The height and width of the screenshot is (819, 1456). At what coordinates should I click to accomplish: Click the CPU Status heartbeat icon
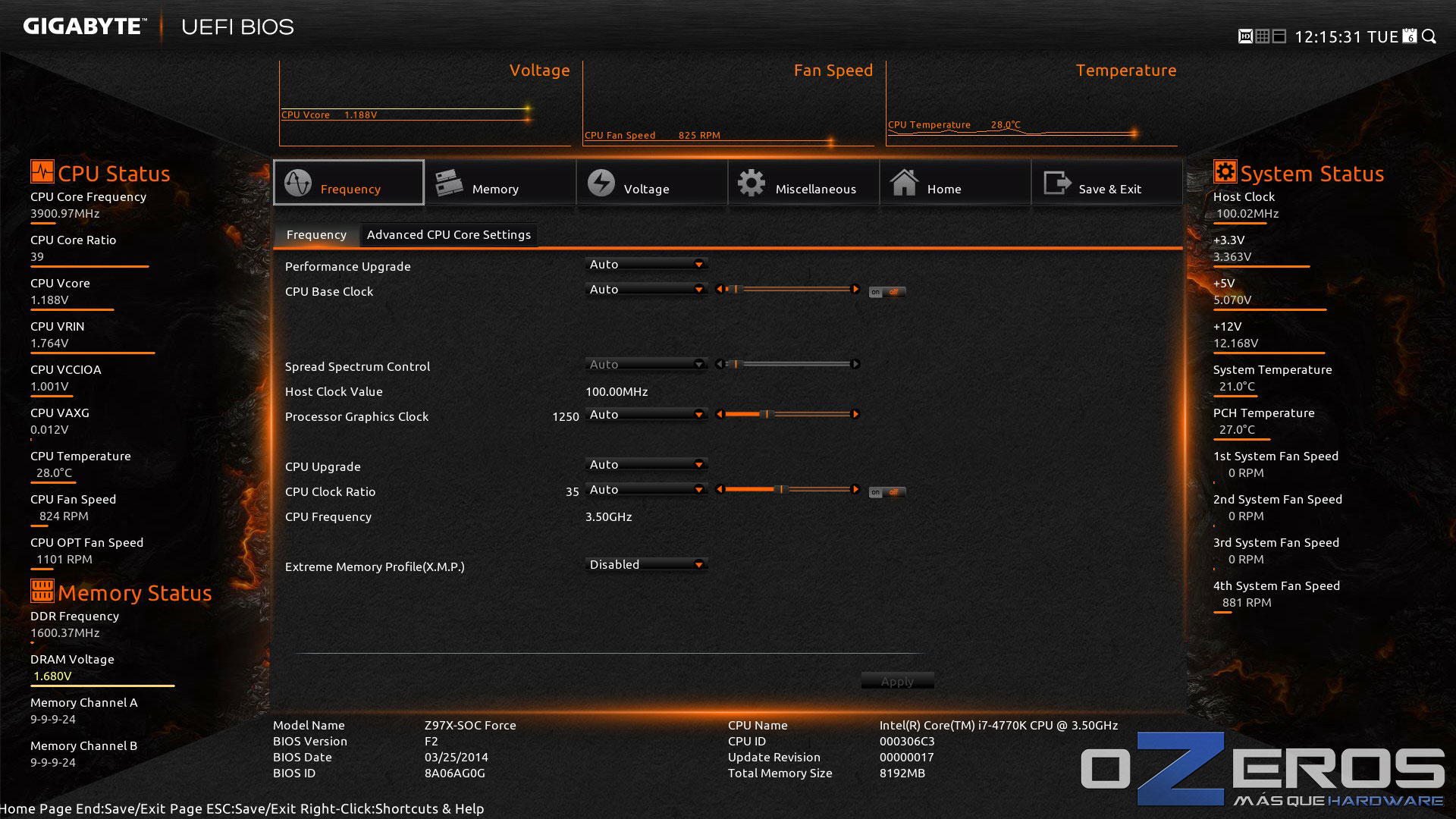42,171
